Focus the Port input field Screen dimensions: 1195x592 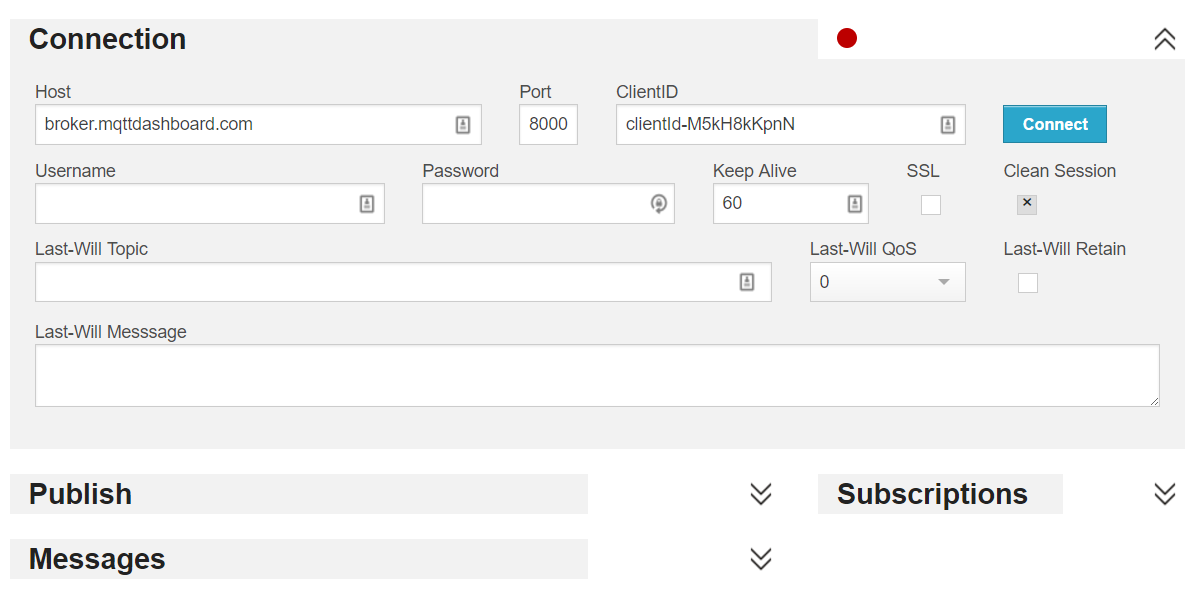(548, 125)
